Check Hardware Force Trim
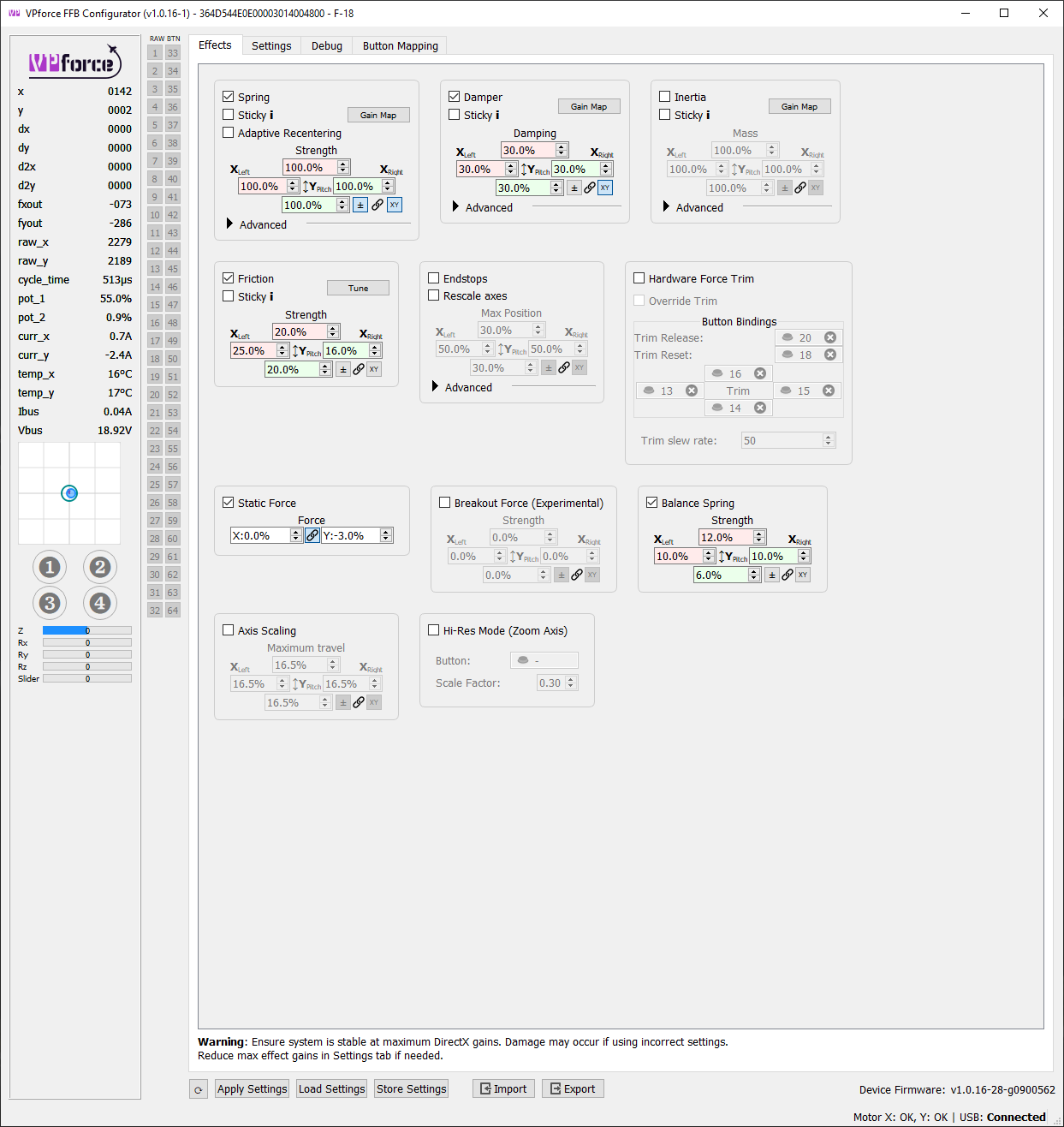The height and width of the screenshot is (1127, 1064). 639,278
